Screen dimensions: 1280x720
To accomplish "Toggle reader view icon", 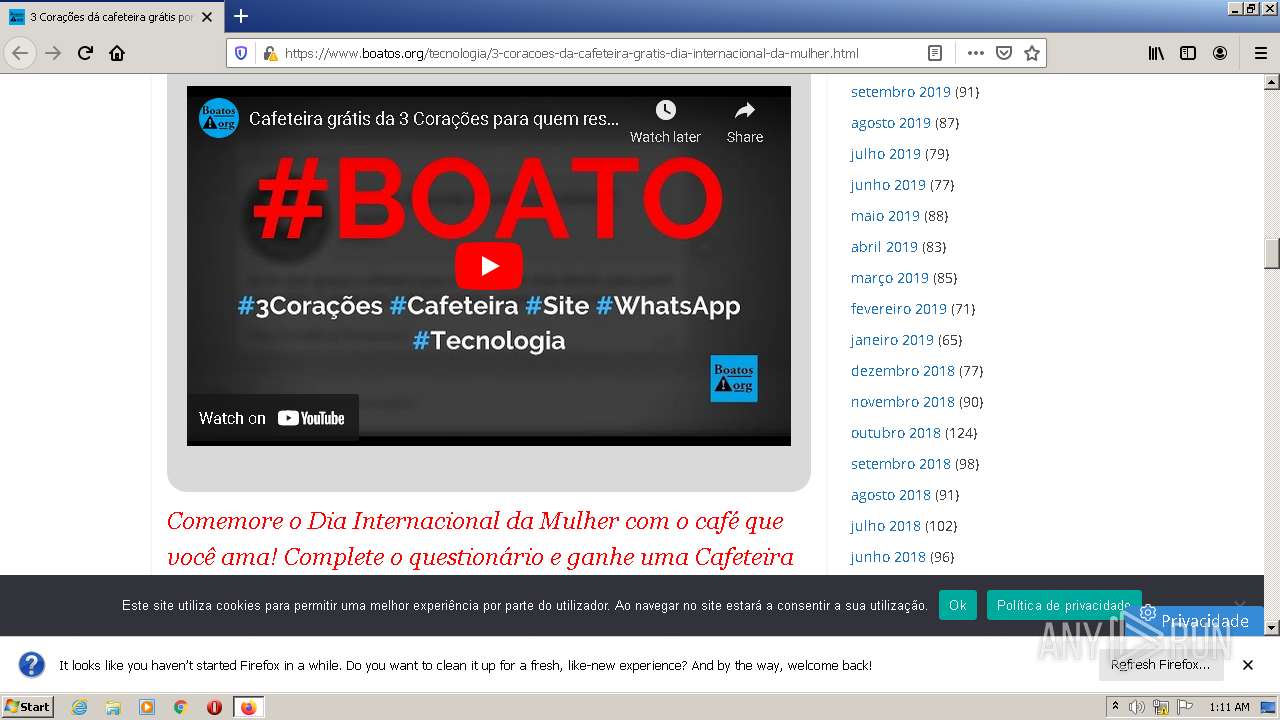I will tap(935, 53).
